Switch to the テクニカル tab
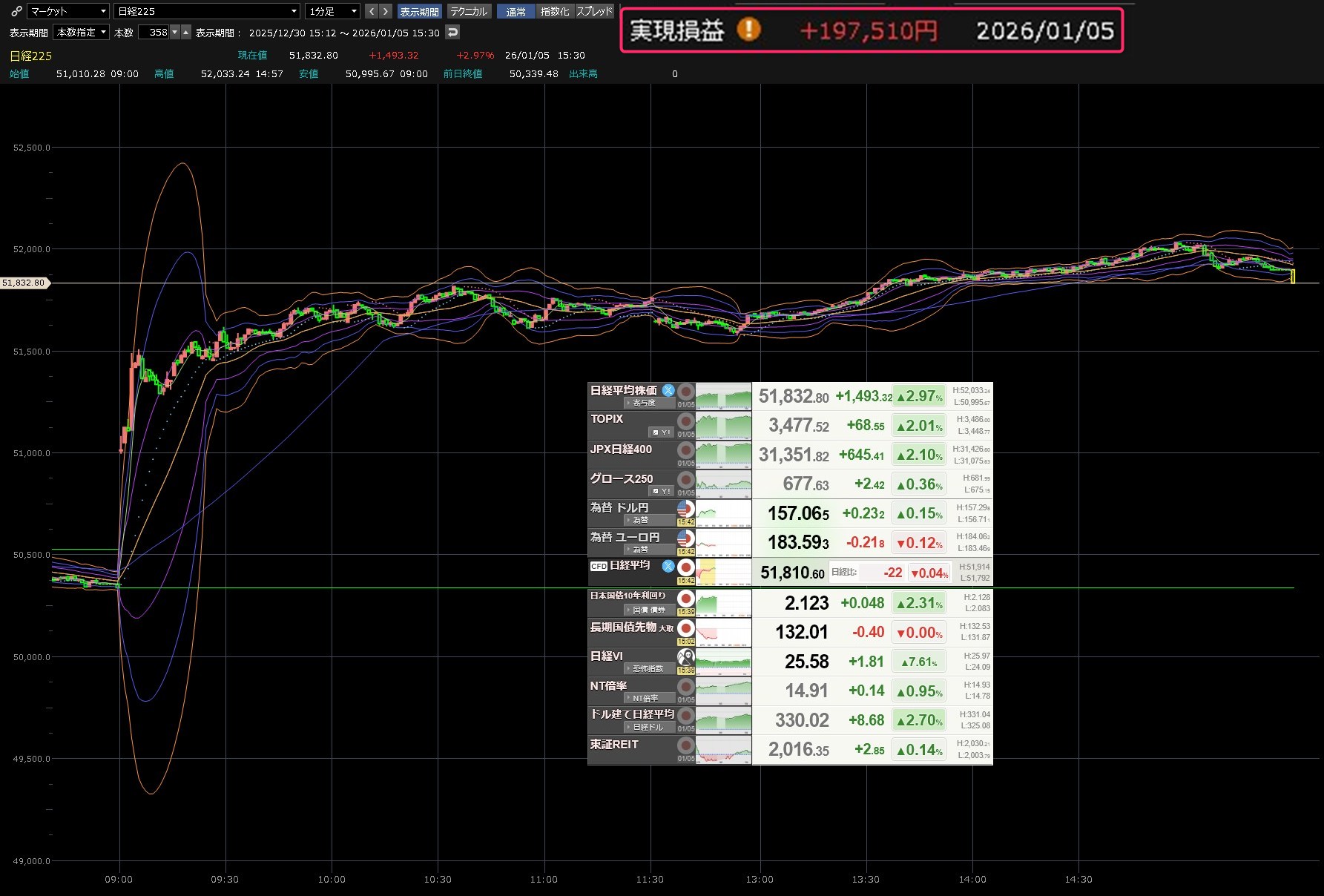The image size is (1324, 896). (469, 12)
